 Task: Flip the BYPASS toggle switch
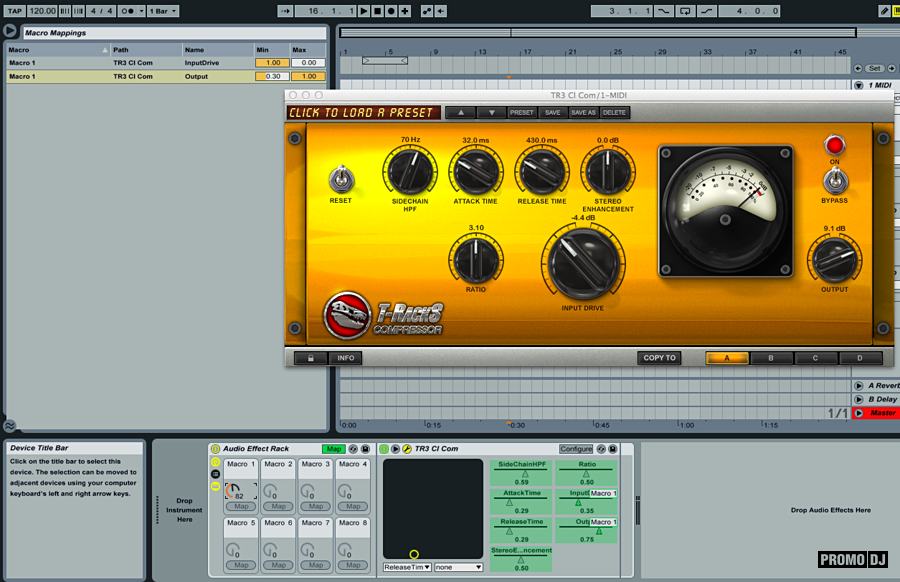coord(835,181)
